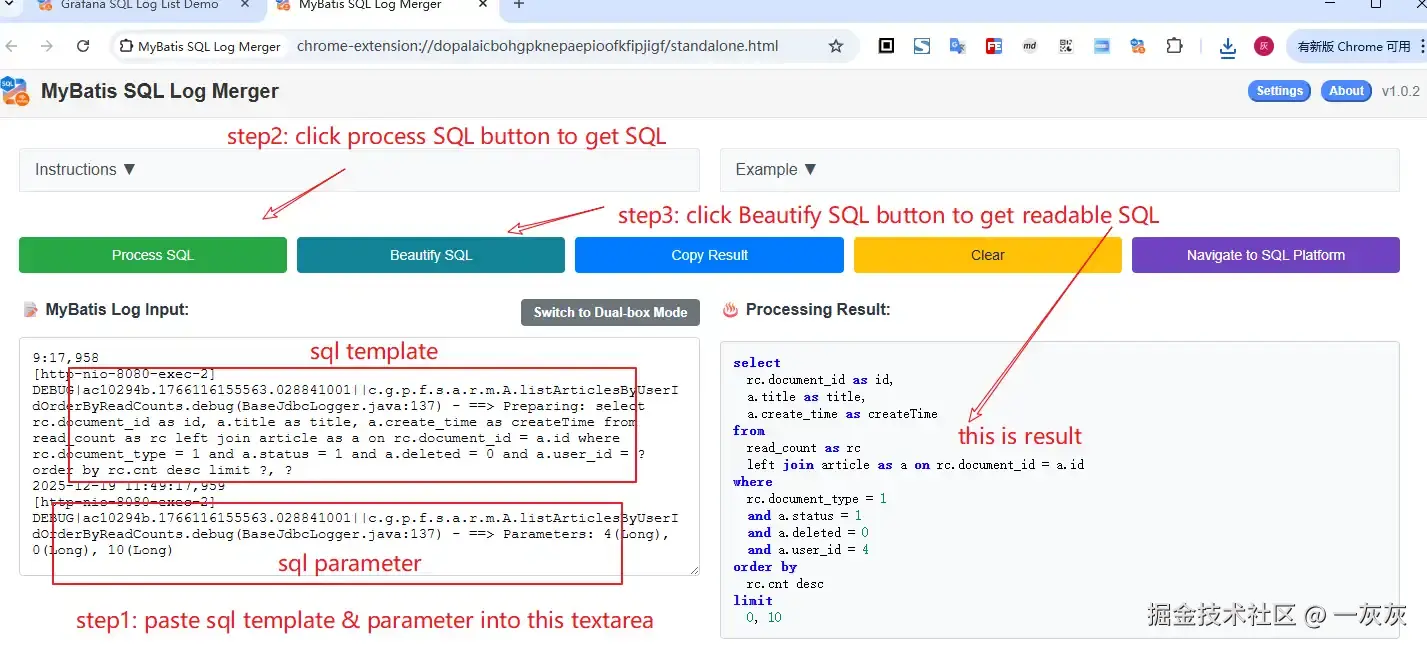This screenshot has height=648, width=1427.
Task: Open the red profile avatar
Action: [x=1264, y=46]
